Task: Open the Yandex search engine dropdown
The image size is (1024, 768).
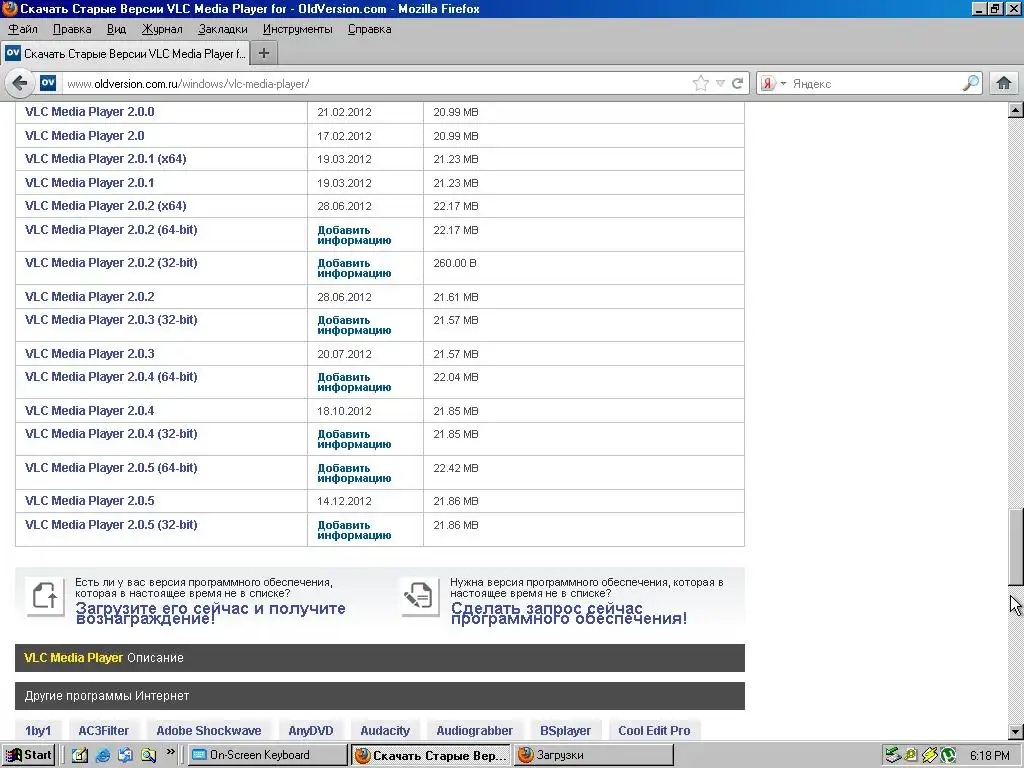Action: coord(774,84)
